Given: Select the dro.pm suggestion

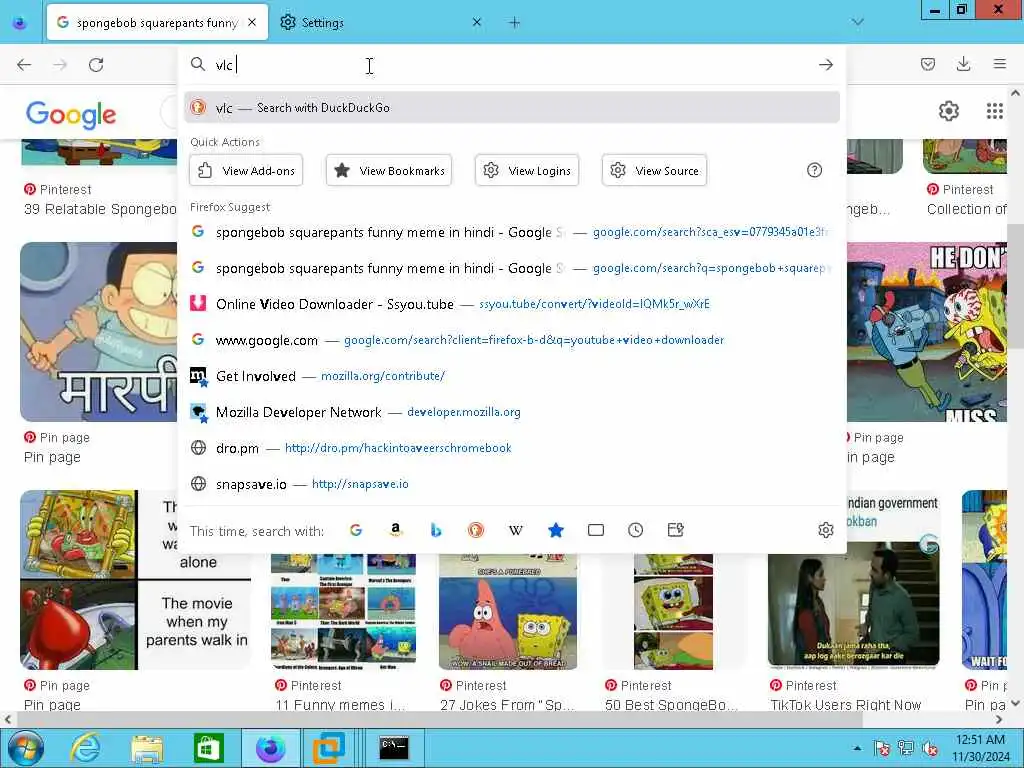Looking at the screenshot, I should tap(512, 448).
